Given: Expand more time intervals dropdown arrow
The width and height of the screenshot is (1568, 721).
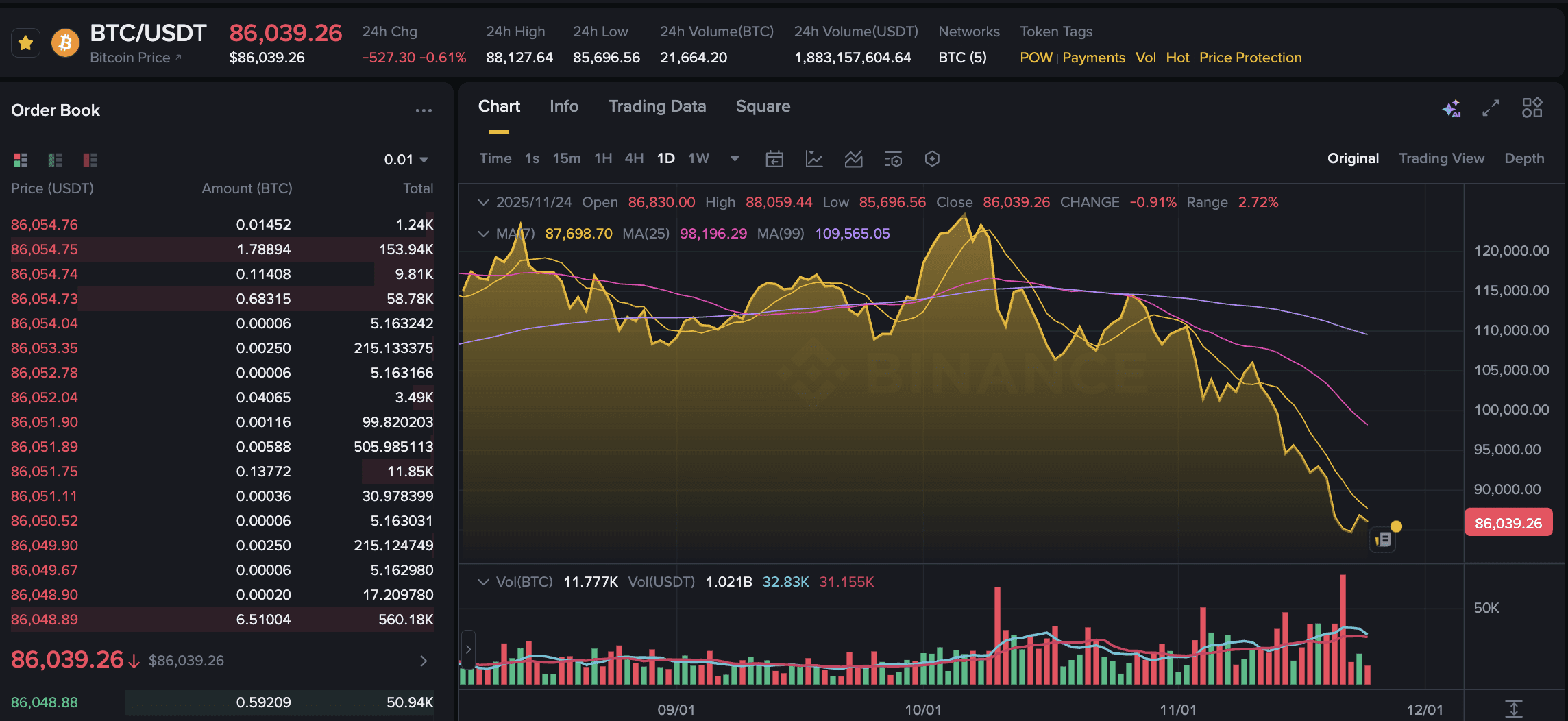Looking at the screenshot, I should [x=735, y=159].
